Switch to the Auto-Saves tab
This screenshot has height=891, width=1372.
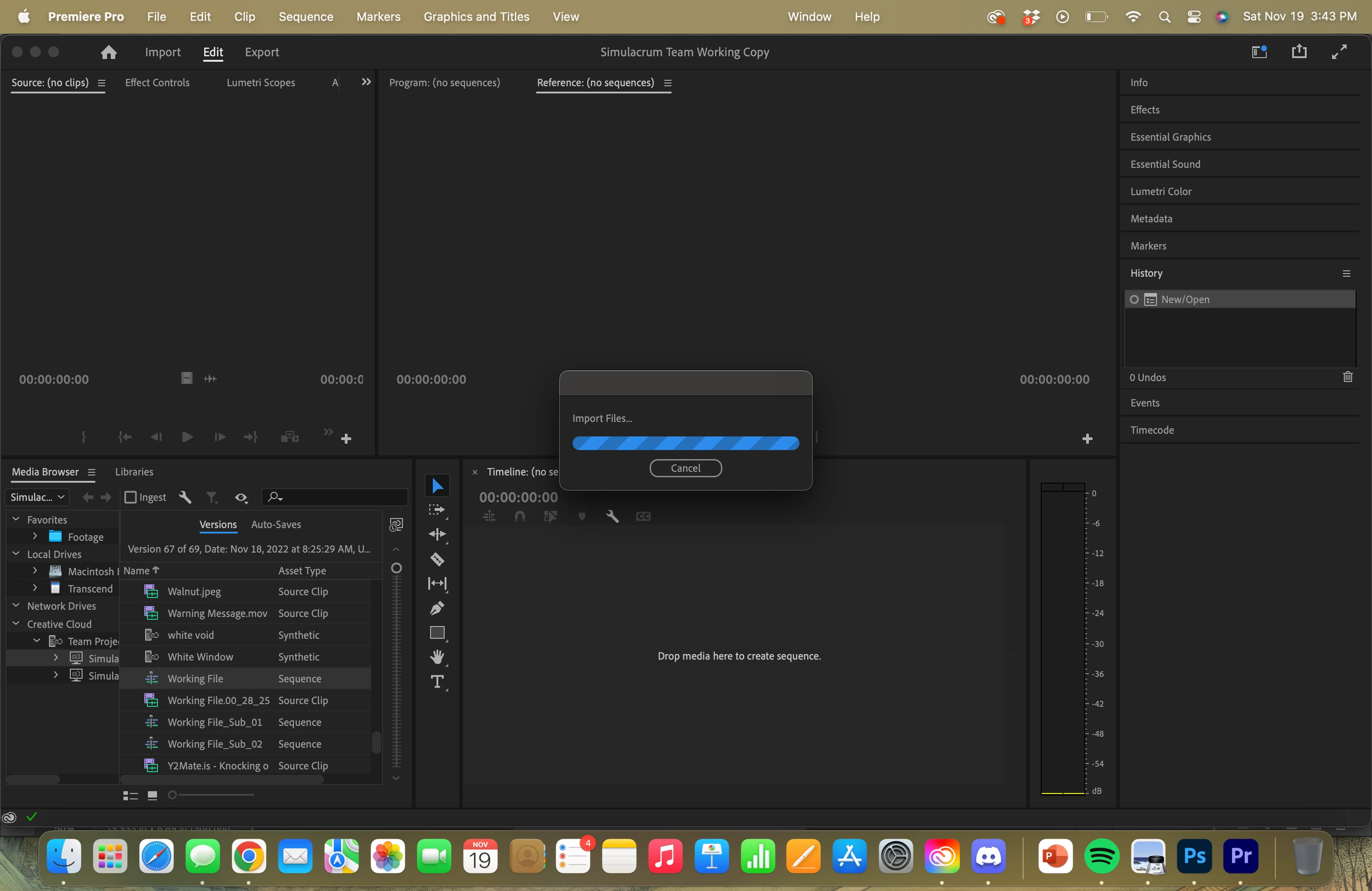tap(275, 524)
